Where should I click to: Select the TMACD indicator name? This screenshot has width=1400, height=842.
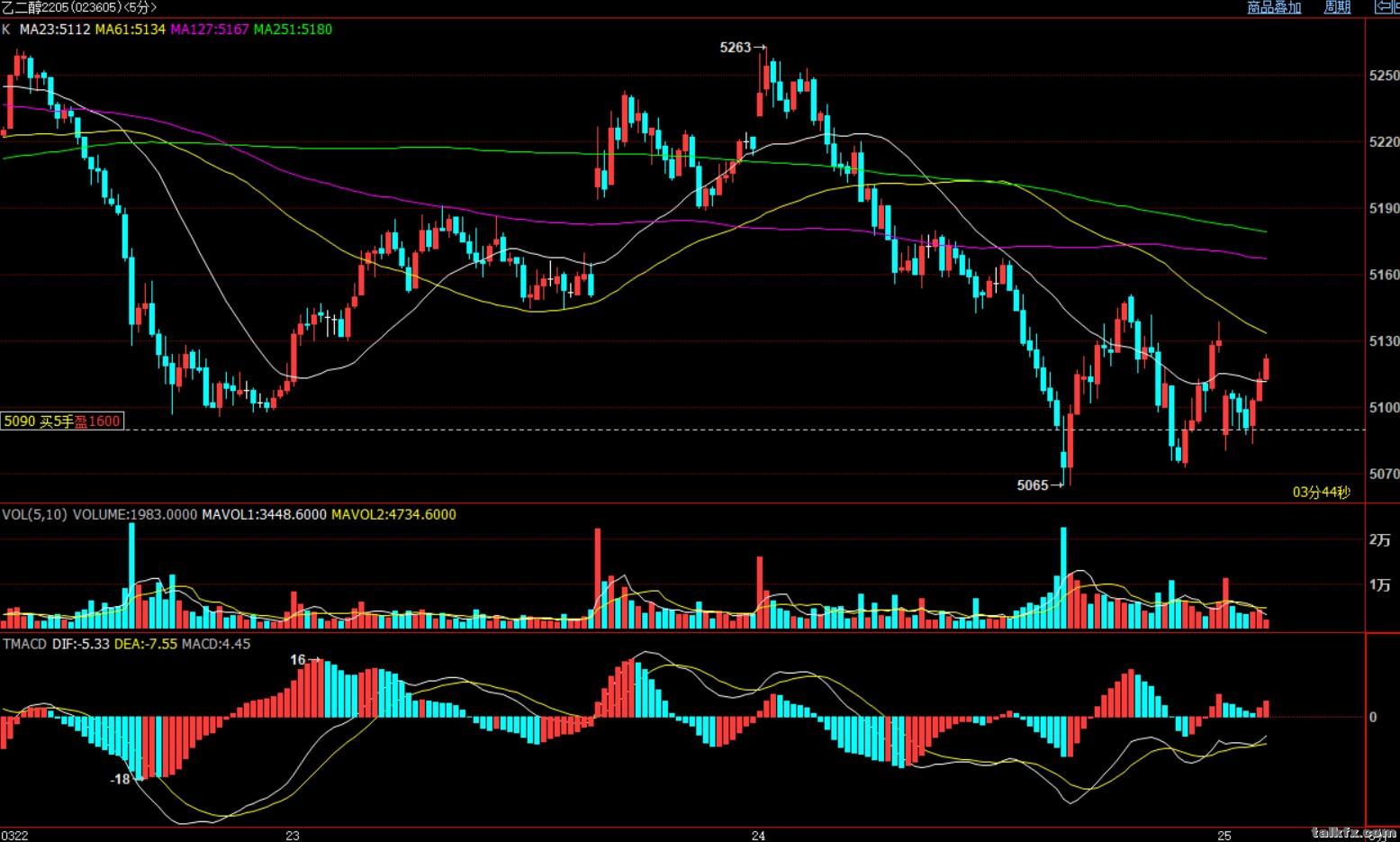pos(24,644)
